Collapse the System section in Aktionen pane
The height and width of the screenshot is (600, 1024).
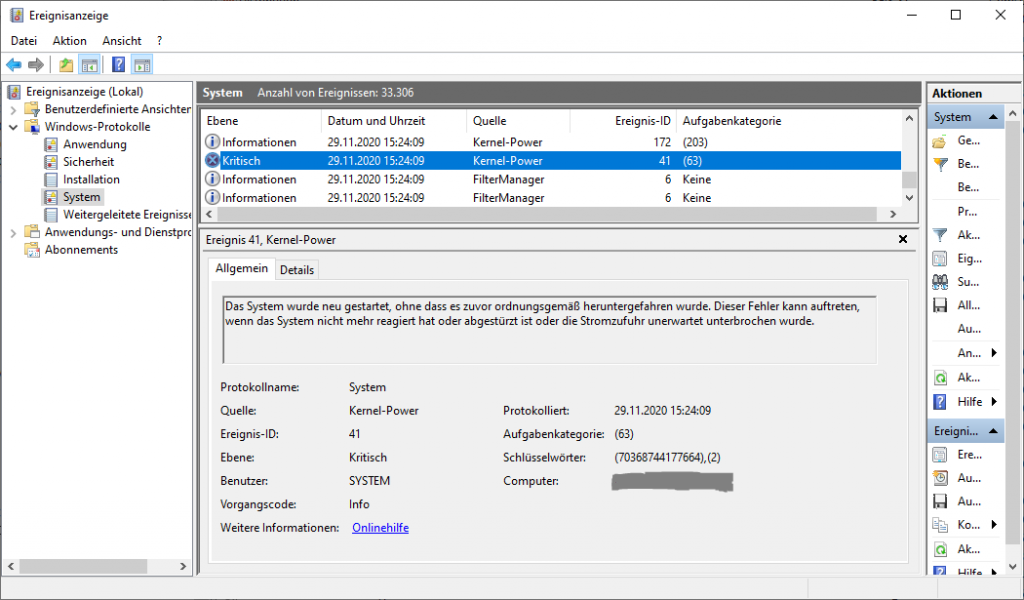994,118
